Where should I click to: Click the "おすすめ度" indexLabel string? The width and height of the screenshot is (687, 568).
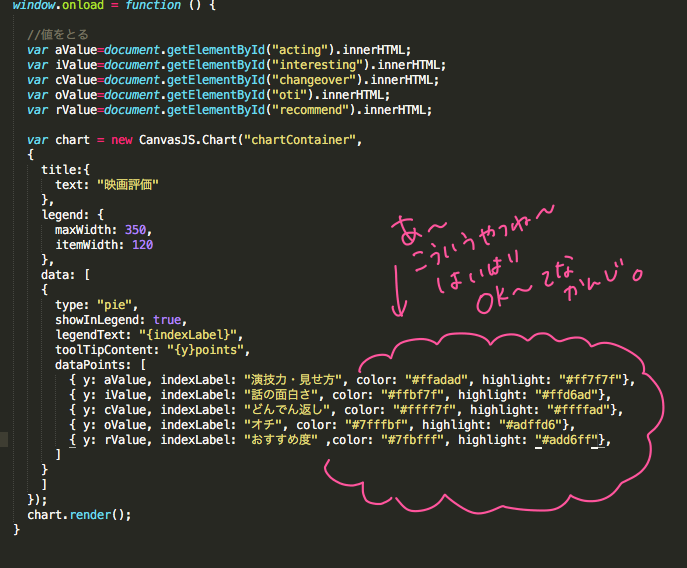[x=281, y=440]
